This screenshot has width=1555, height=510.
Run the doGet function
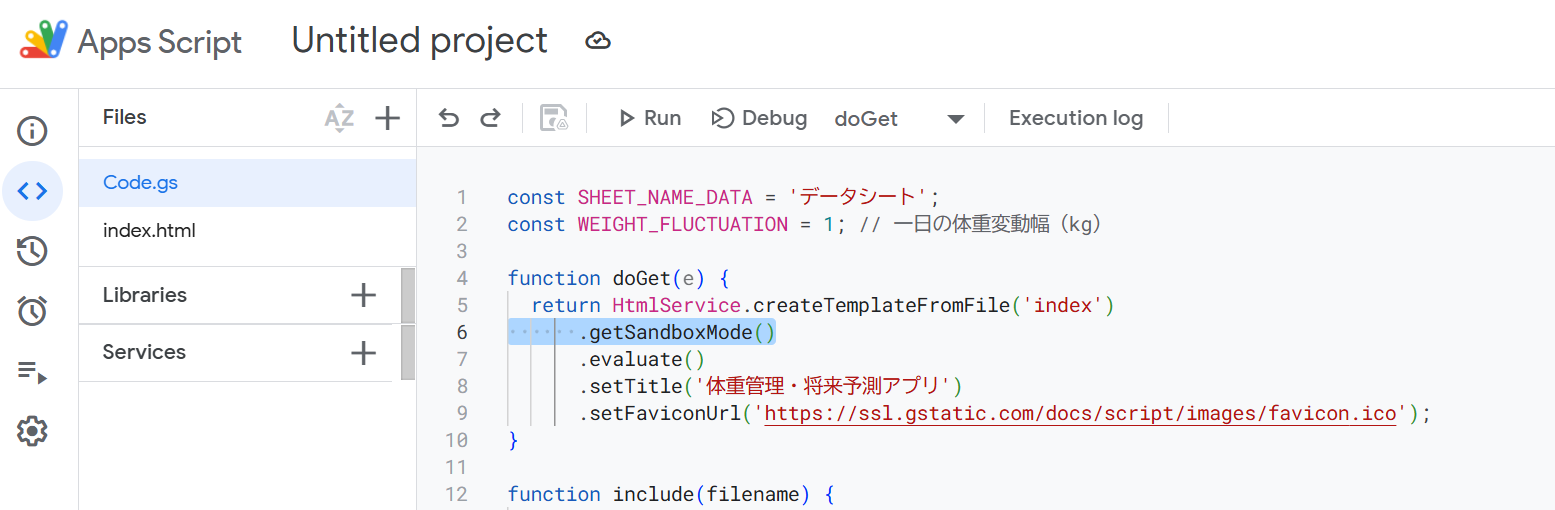650,119
